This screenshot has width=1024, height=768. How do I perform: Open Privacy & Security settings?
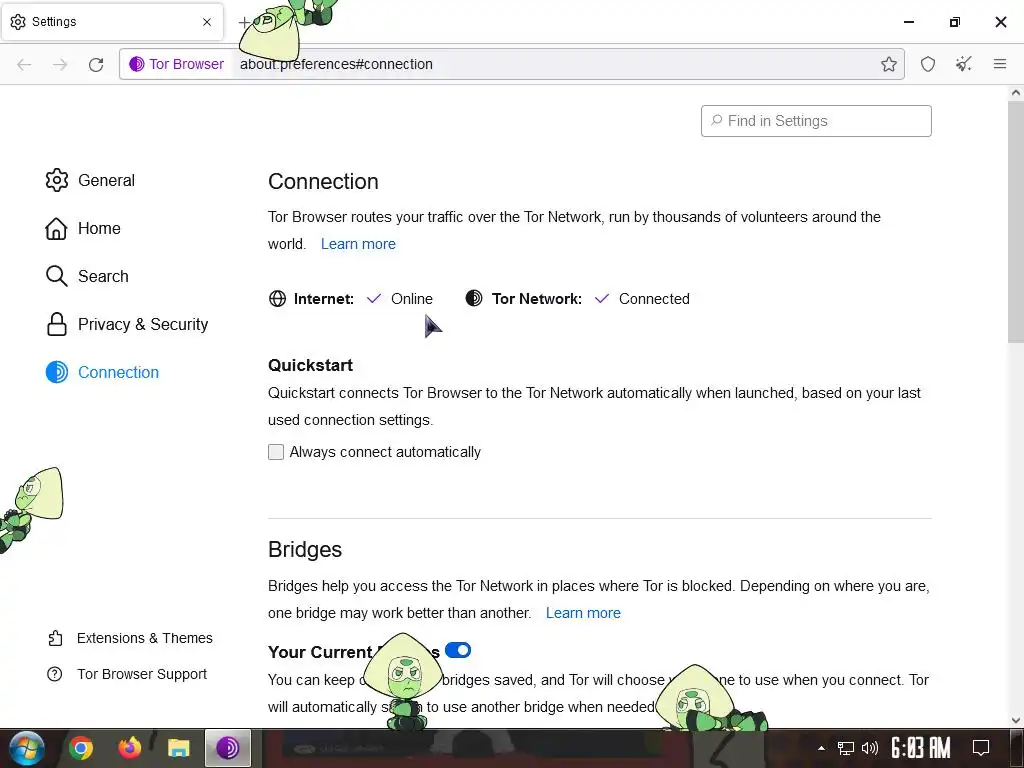tap(127, 324)
